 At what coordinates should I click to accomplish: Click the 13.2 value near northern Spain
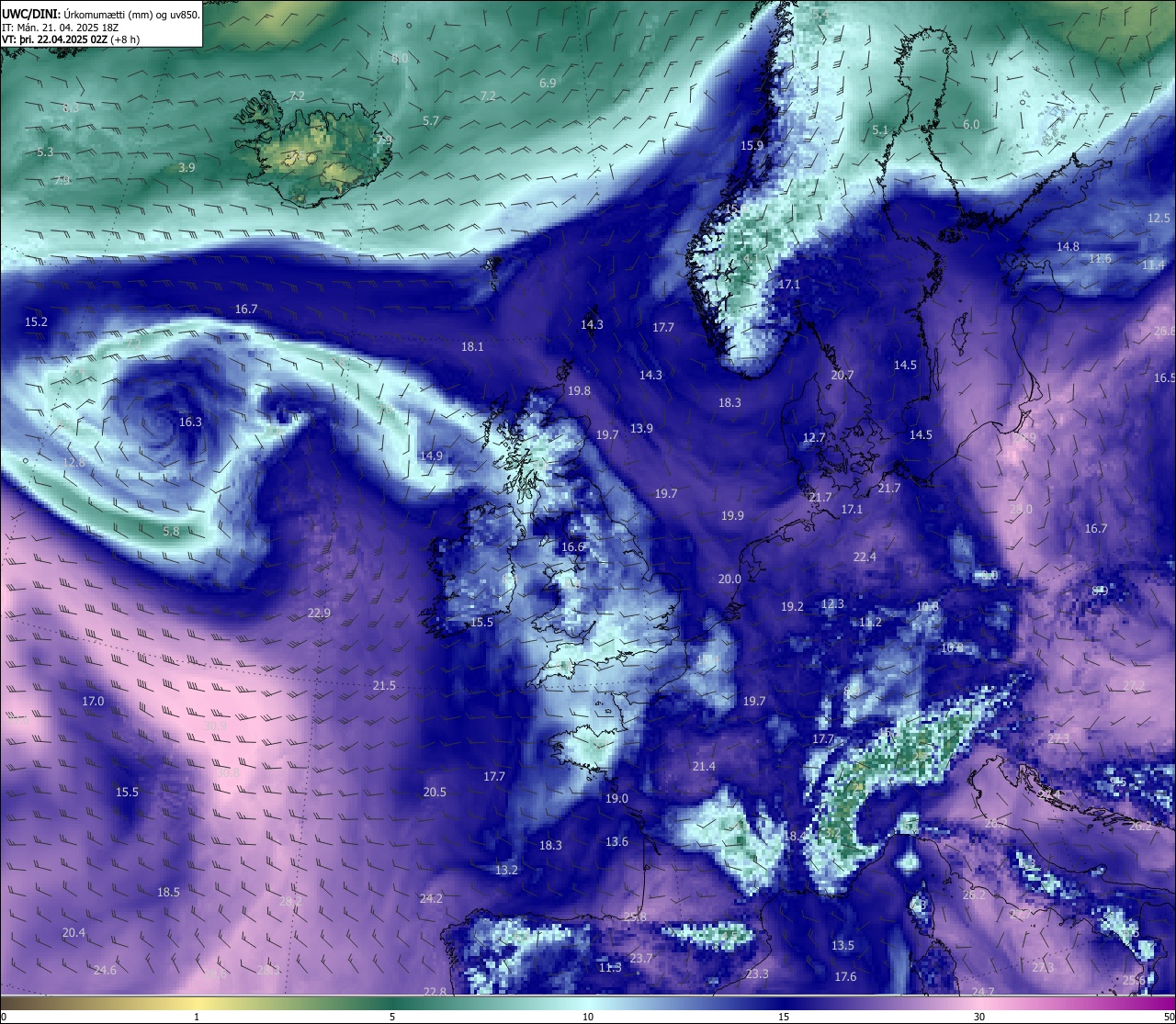[506, 871]
